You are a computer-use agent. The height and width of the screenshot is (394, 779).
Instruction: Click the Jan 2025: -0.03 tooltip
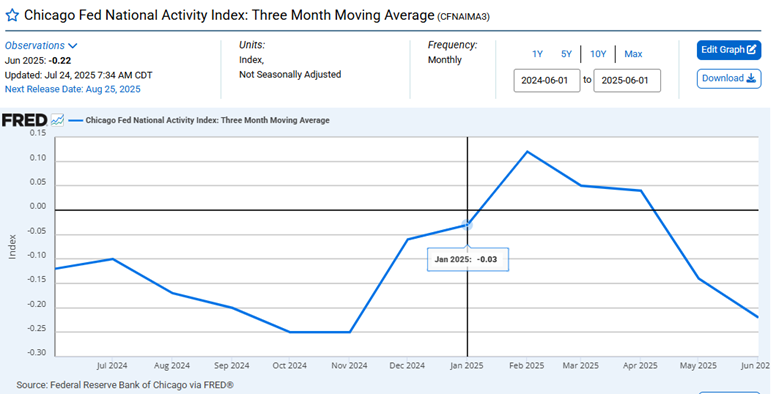[467, 259]
